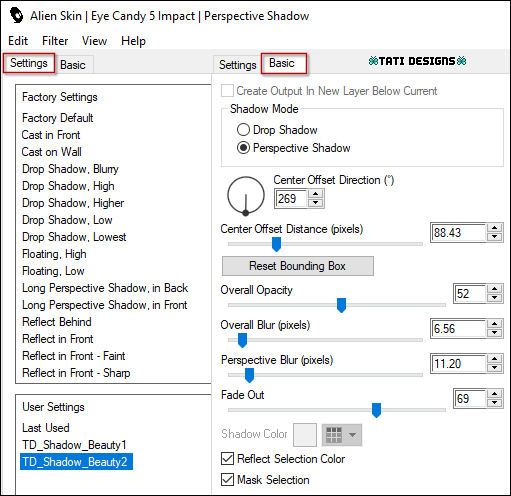511x496 pixels.
Task: Decrease Overall Opacity with down arrow
Action: [495, 298]
